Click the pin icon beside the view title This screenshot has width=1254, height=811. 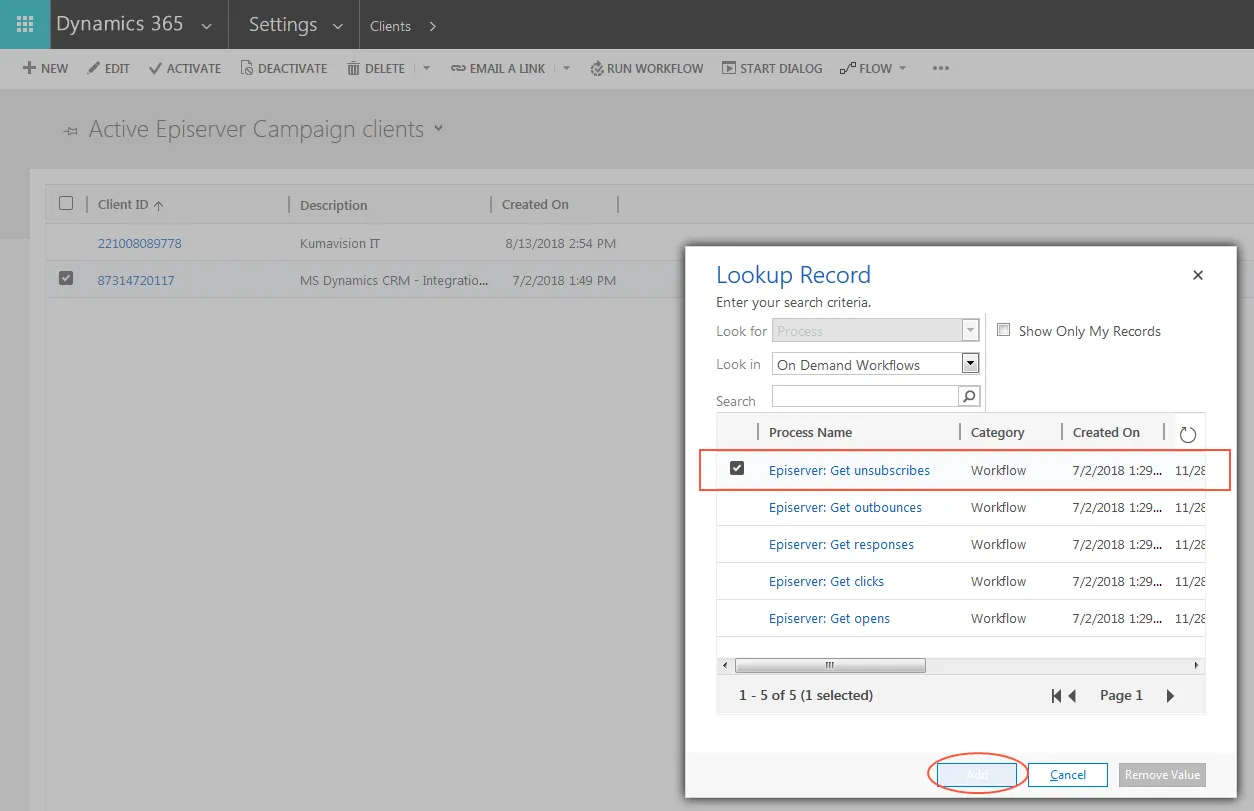tap(69, 131)
